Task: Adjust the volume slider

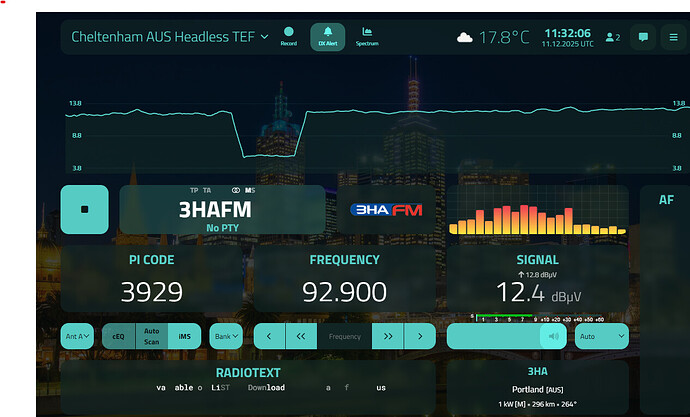Action: pyautogui.click(x=506, y=337)
